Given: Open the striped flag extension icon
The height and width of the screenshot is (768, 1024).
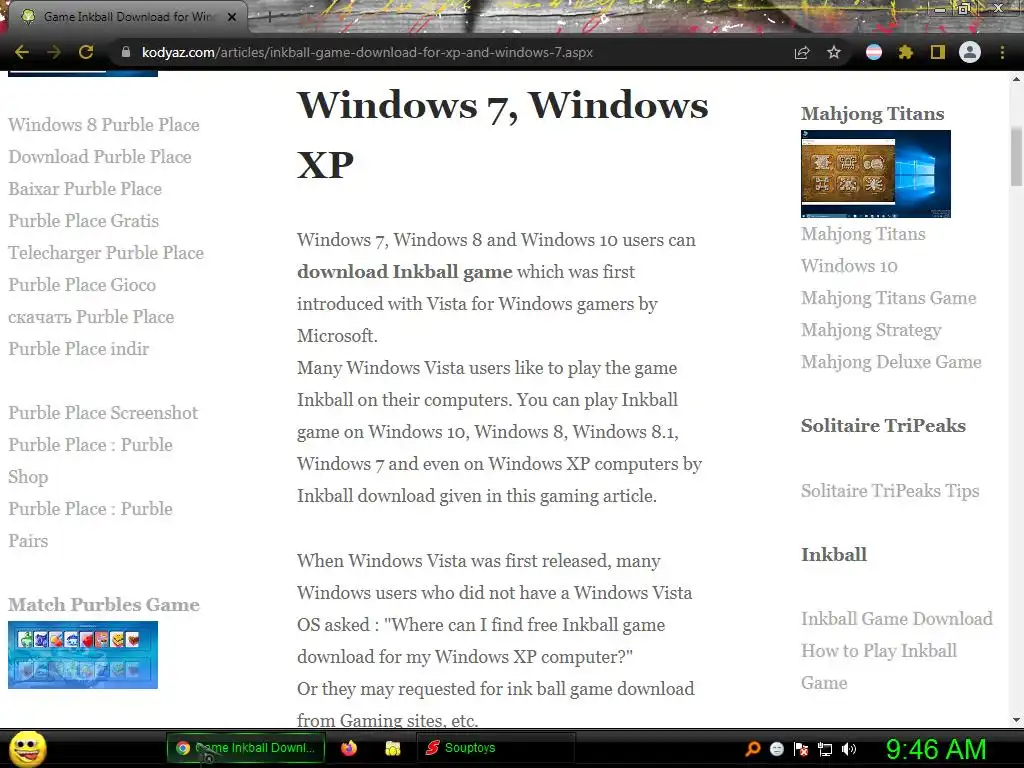Looking at the screenshot, I should tap(874, 52).
